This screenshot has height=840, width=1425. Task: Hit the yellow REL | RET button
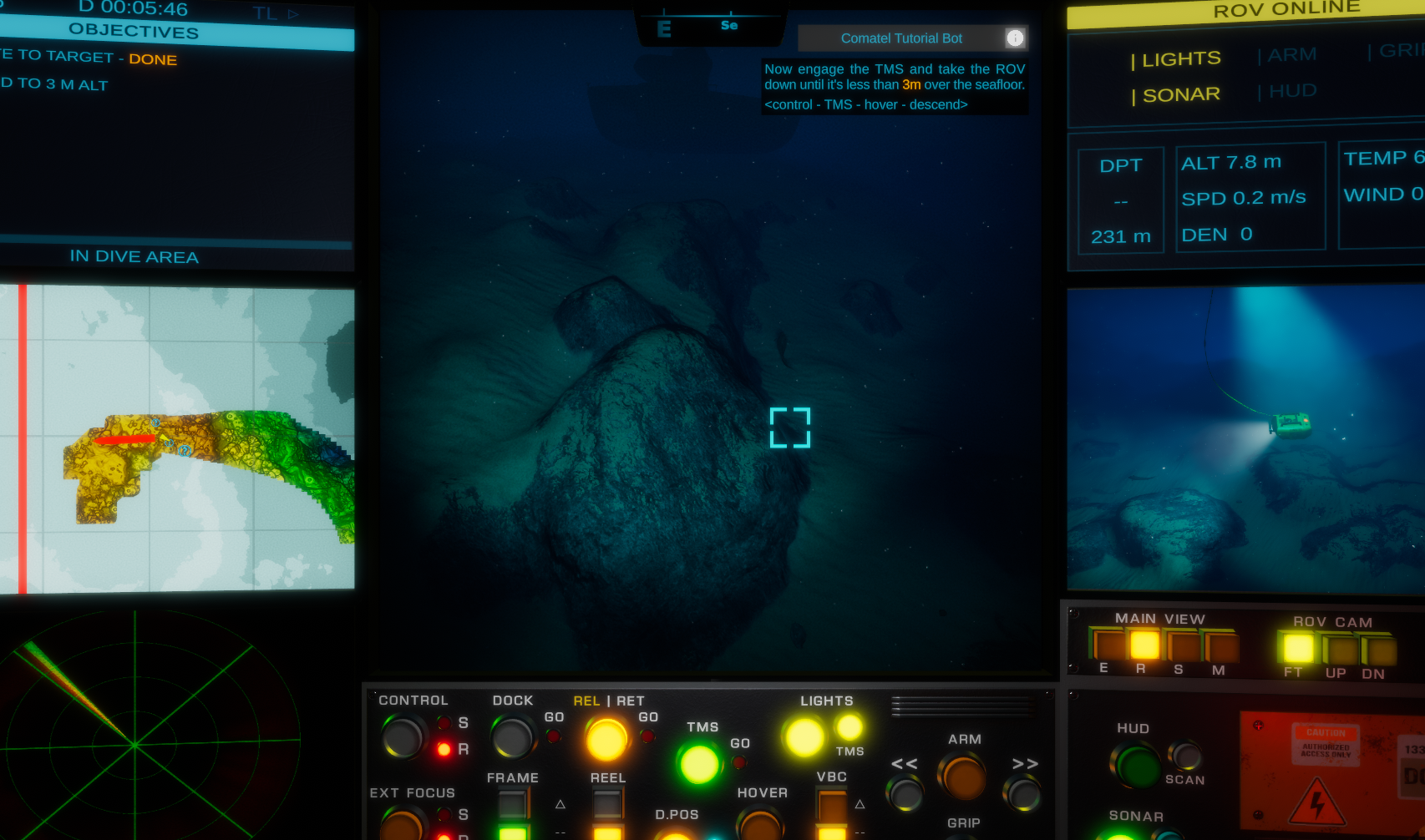point(606,739)
